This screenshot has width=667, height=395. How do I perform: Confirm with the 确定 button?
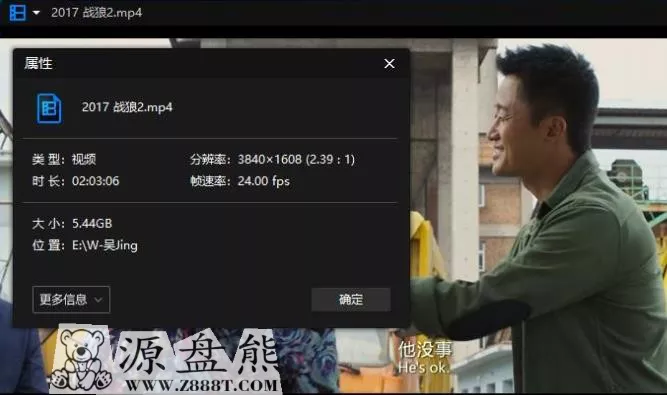[351, 300]
